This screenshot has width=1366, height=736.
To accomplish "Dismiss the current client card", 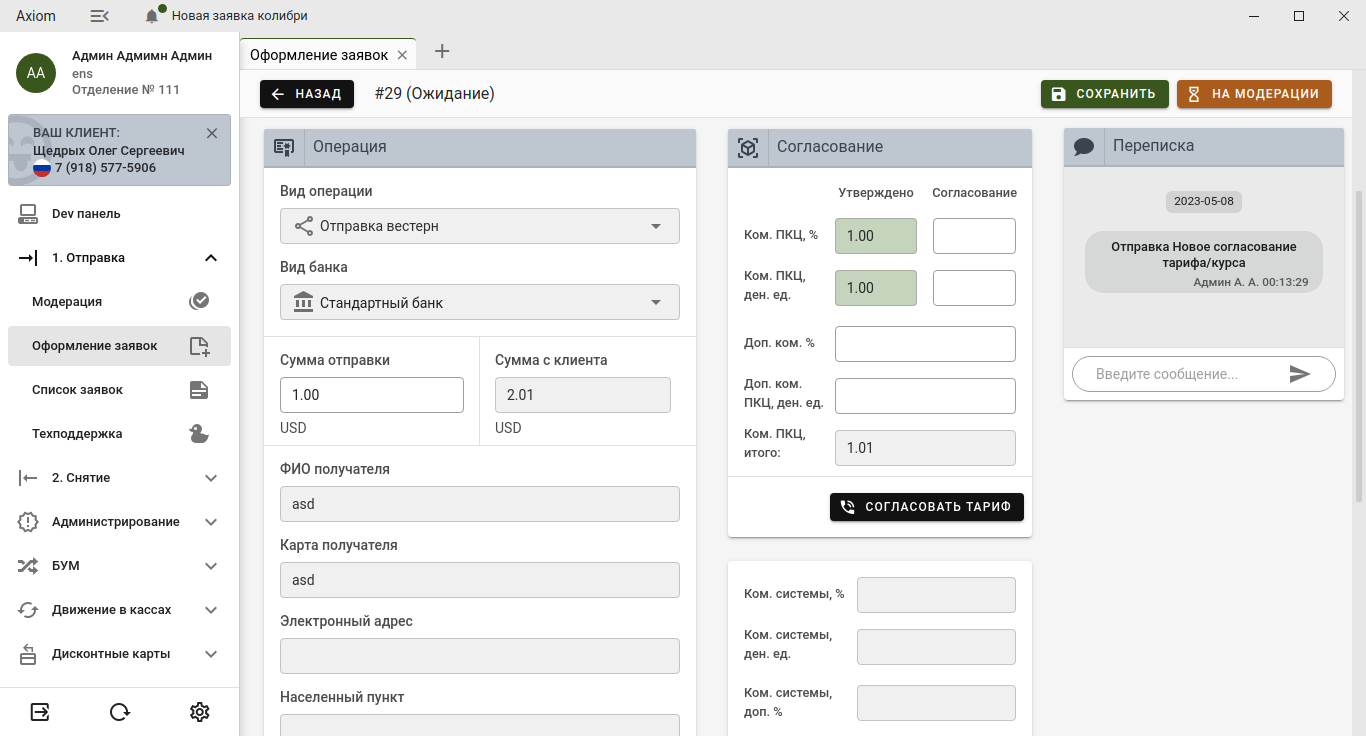I will [x=212, y=133].
